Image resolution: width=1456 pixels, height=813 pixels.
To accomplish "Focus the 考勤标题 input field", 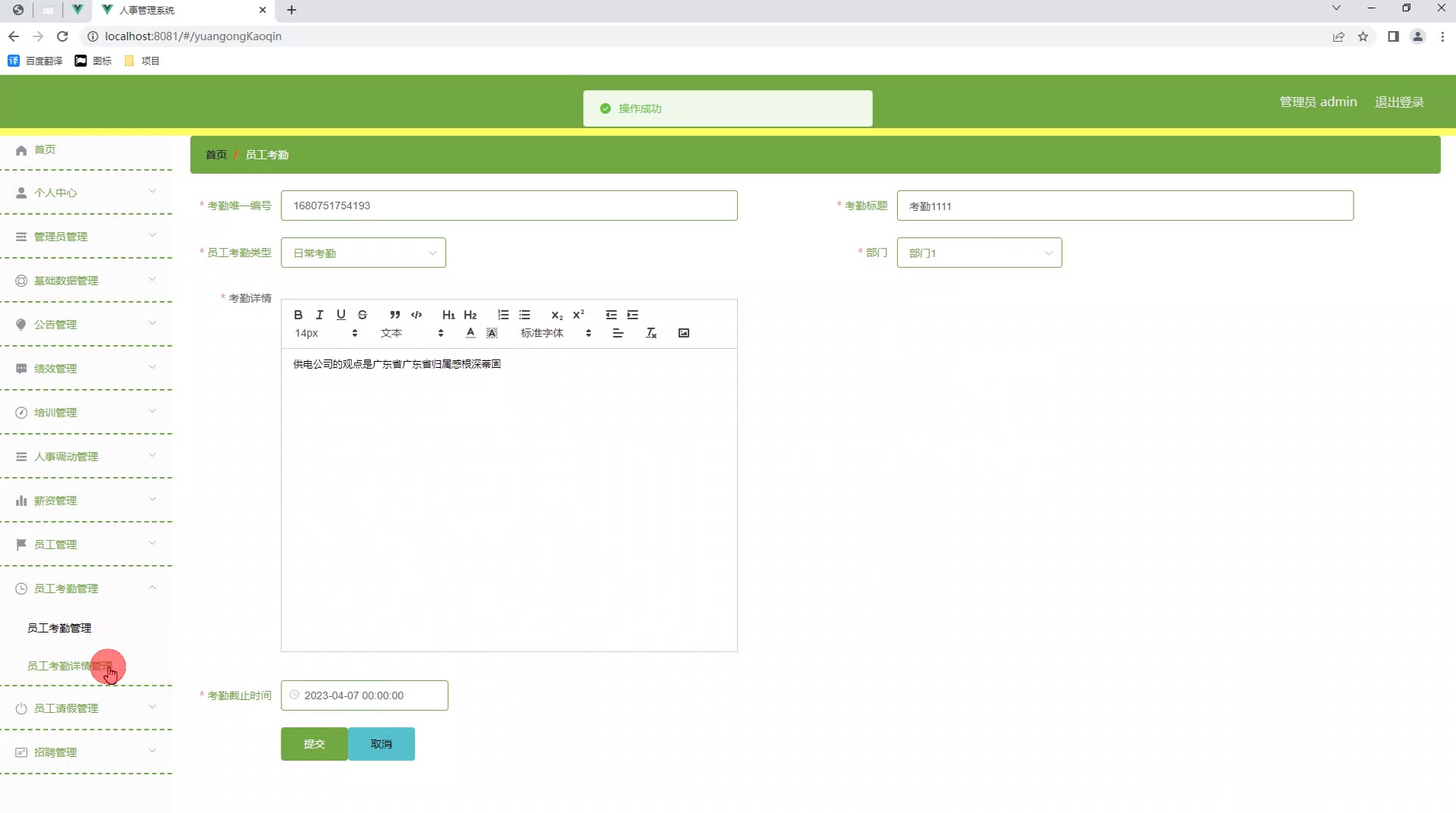I will click(1125, 206).
